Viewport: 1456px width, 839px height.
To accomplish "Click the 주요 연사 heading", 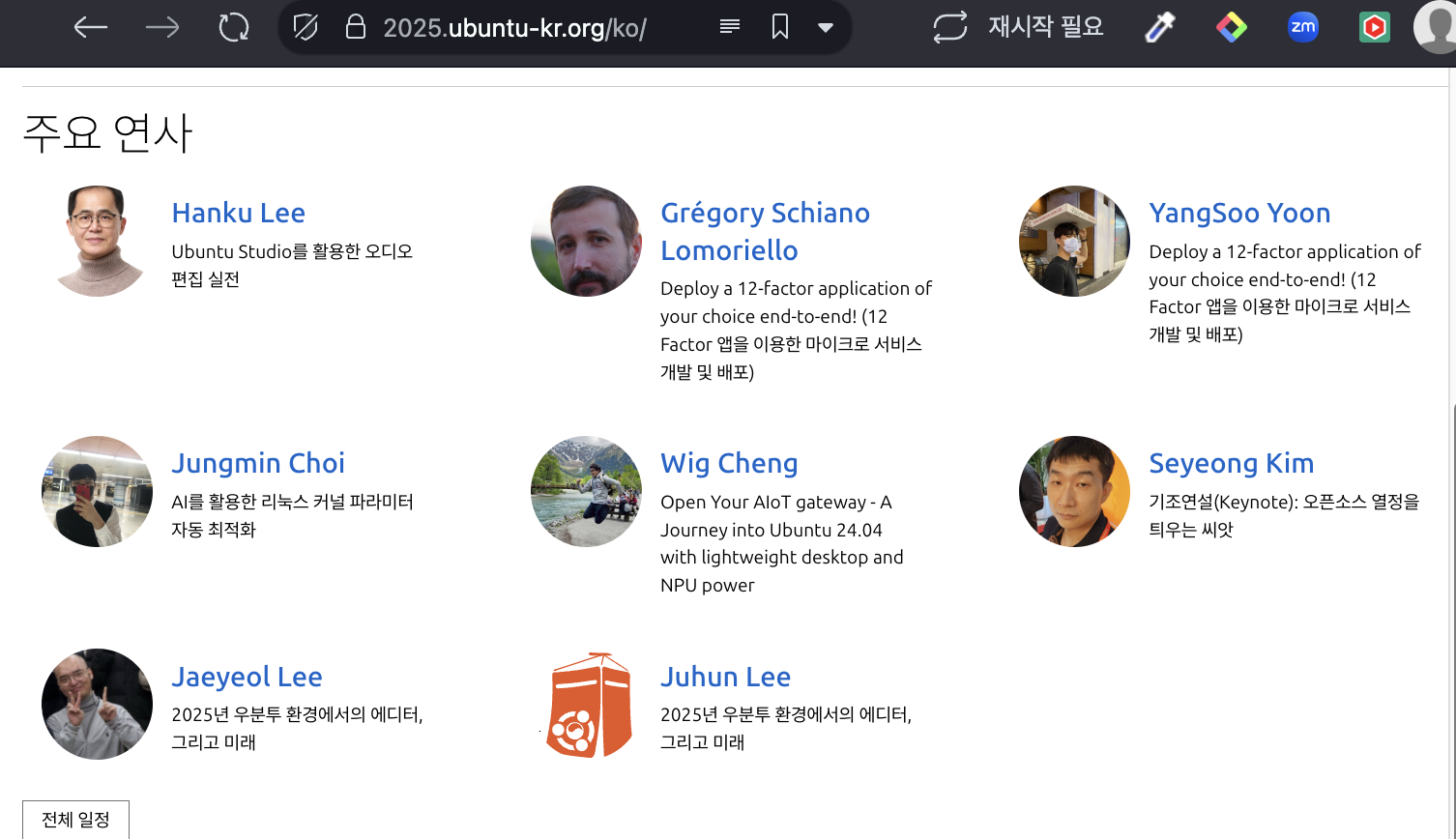I will coord(107,132).
